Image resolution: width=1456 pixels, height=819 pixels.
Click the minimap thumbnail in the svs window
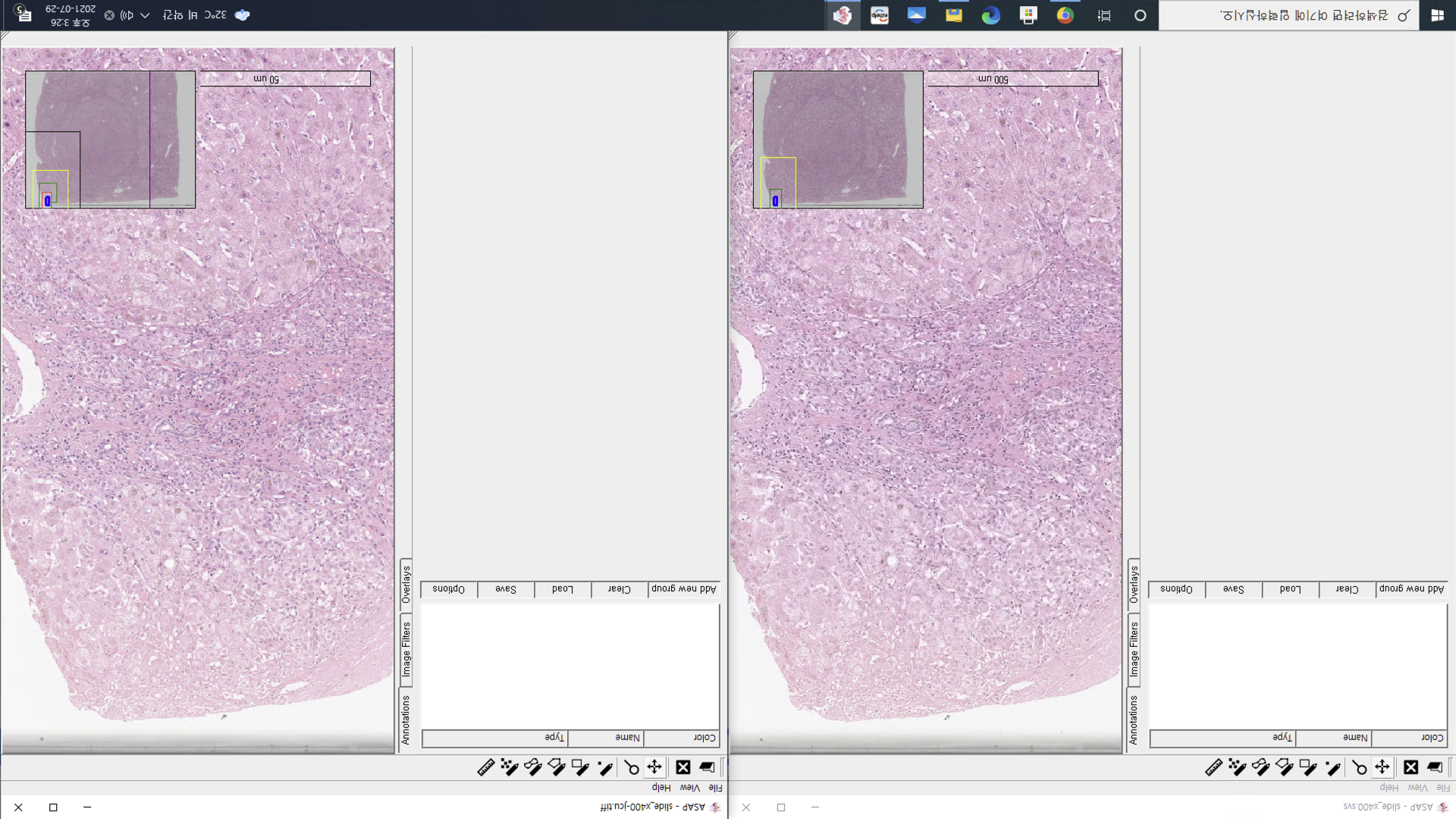tap(838, 140)
